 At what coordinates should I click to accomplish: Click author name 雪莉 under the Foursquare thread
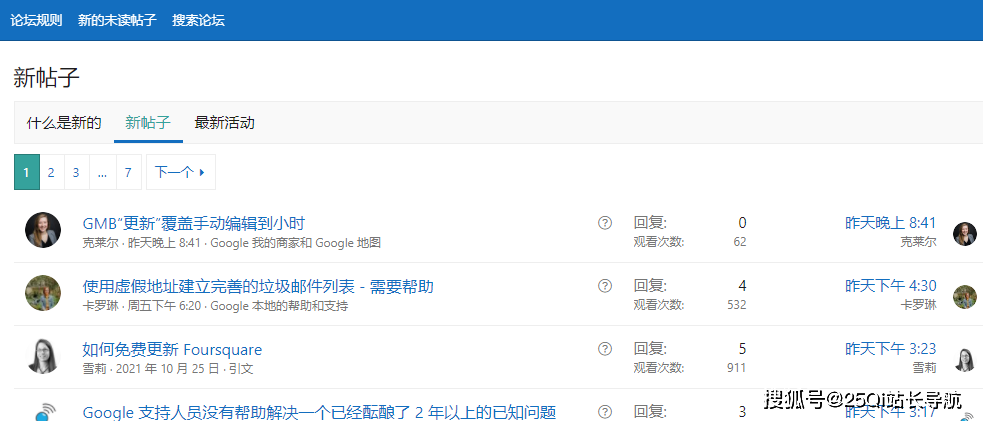(x=95, y=369)
